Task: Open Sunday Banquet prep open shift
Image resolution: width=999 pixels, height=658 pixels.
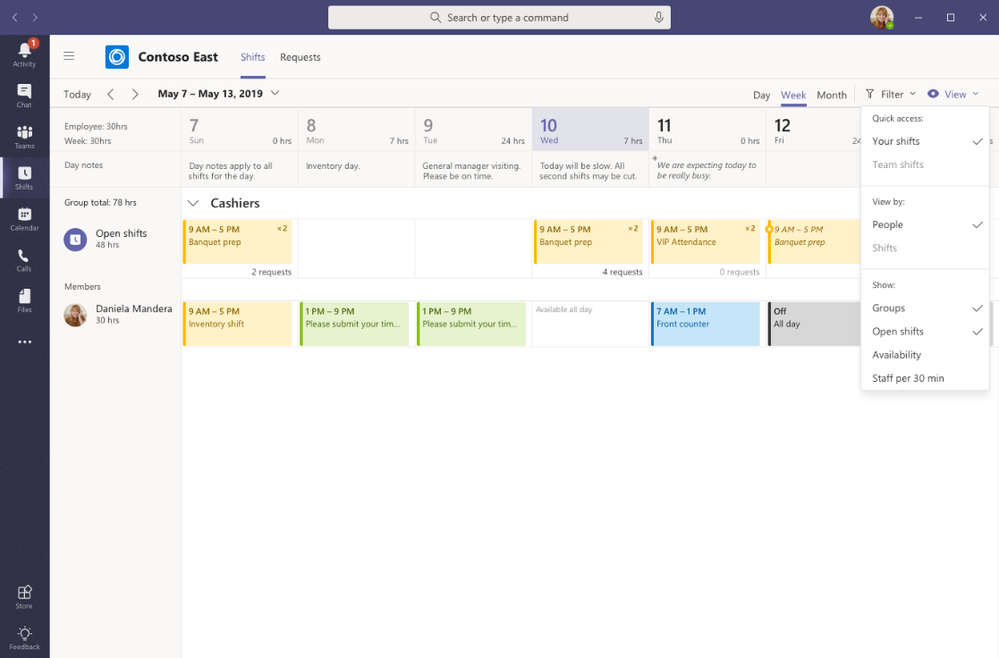Action: point(237,241)
